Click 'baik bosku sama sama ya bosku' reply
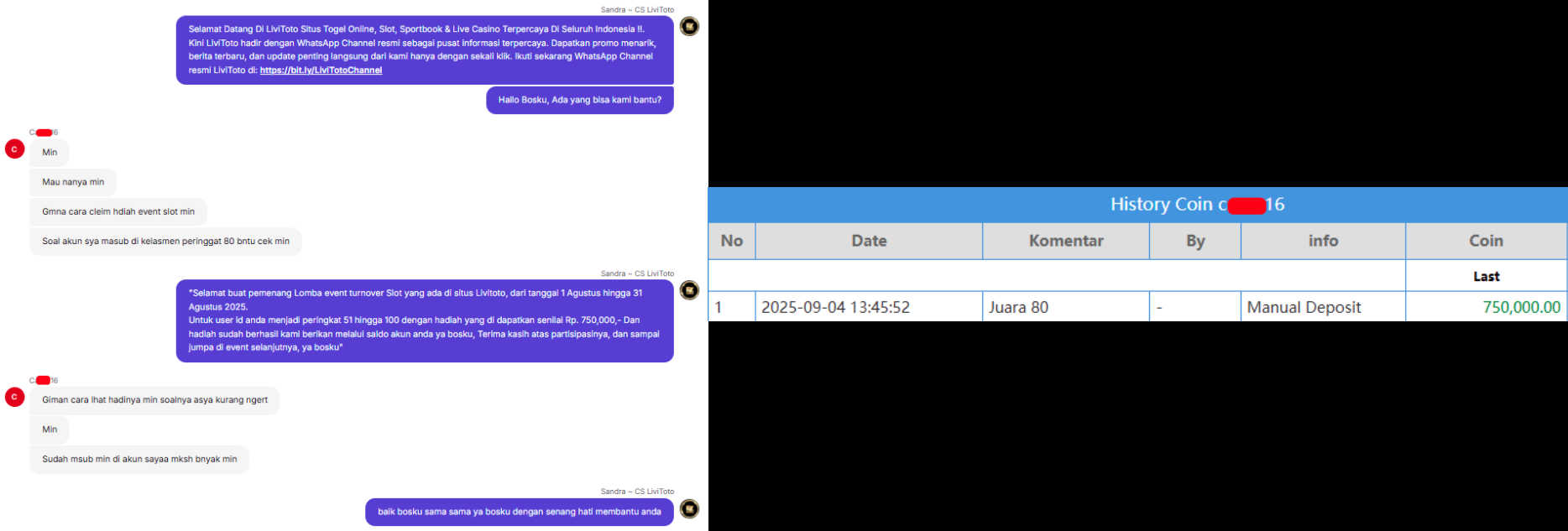The width and height of the screenshot is (1568, 531). tap(519, 512)
